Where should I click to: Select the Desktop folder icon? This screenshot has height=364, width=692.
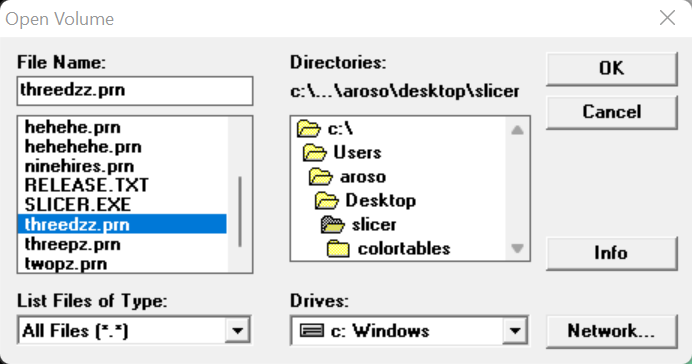coord(327,201)
